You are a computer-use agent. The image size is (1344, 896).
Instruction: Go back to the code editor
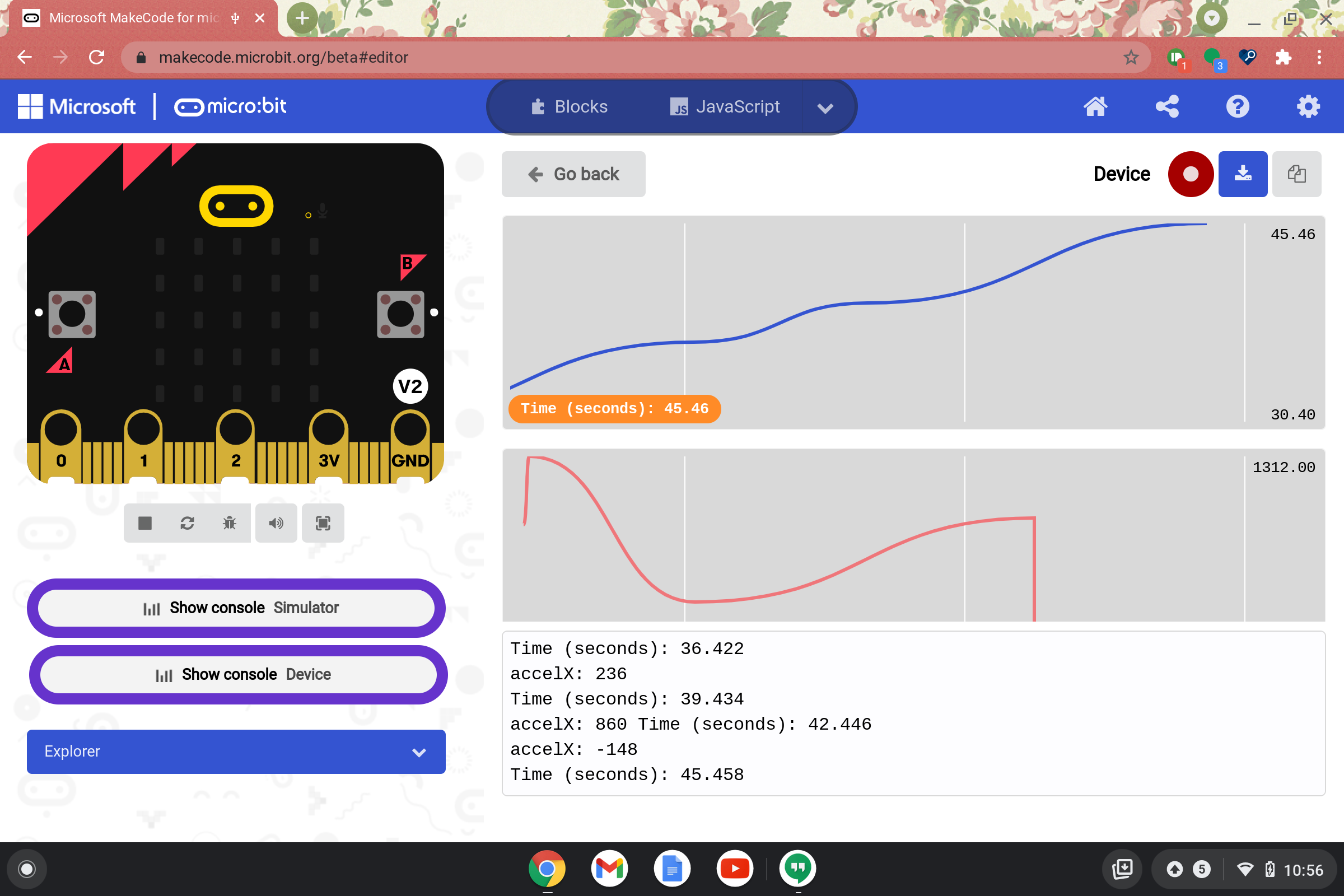(x=573, y=174)
